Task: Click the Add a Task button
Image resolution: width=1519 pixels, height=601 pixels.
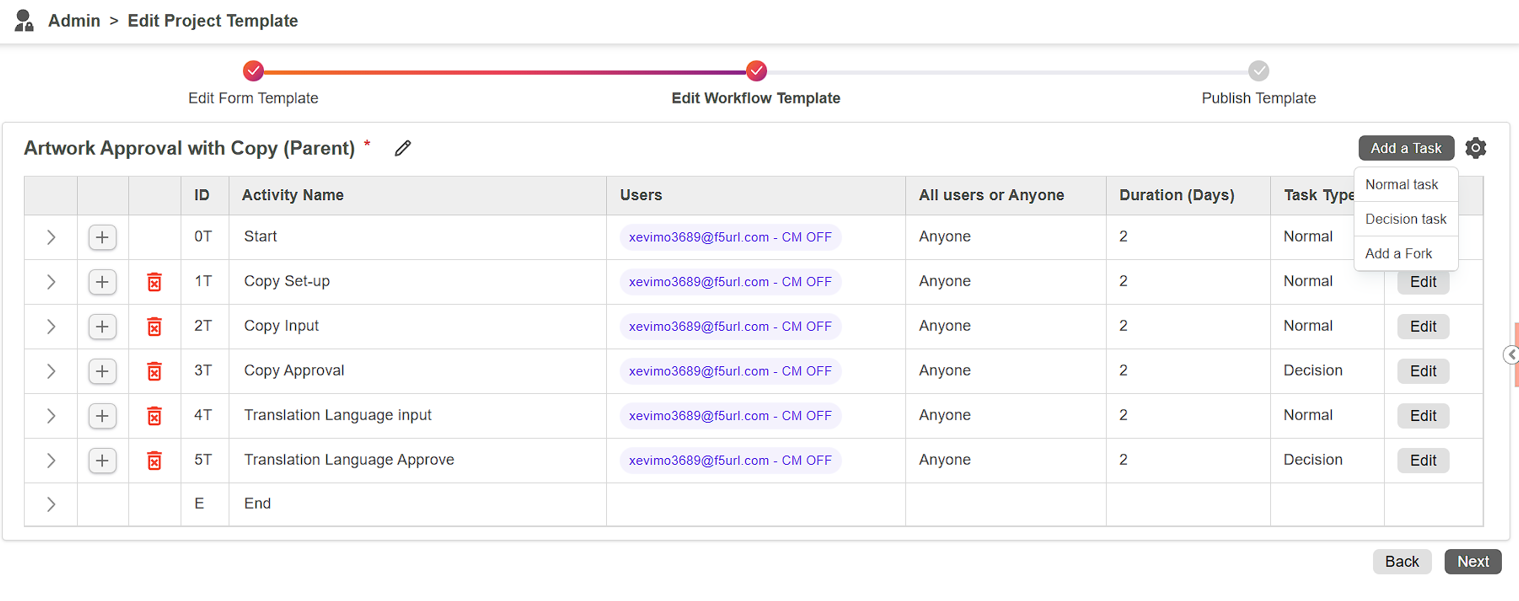Action: click(1405, 148)
